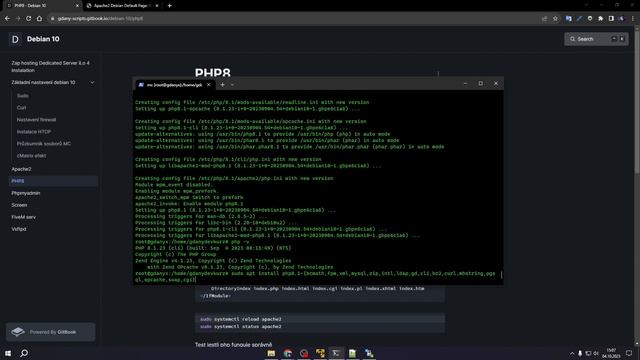Open the browser extensions puzzle icon
Screen dimensions: 640x360
[x=600, y=18]
